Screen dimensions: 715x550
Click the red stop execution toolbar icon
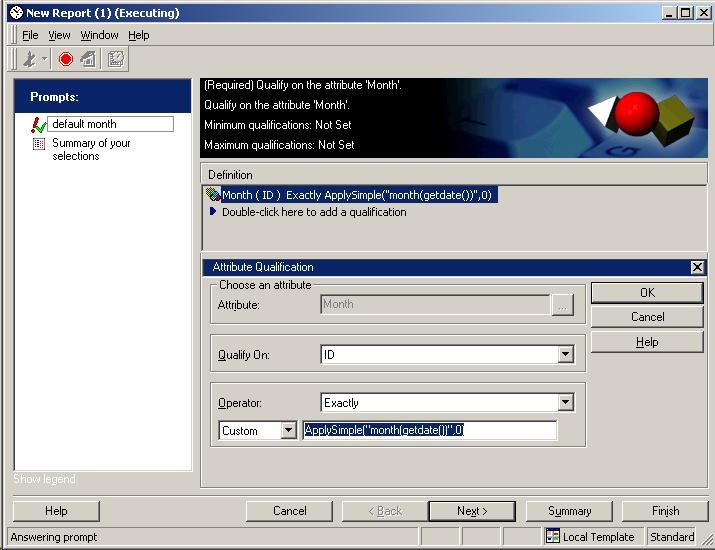pyautogui.click(x=66, y=59)
